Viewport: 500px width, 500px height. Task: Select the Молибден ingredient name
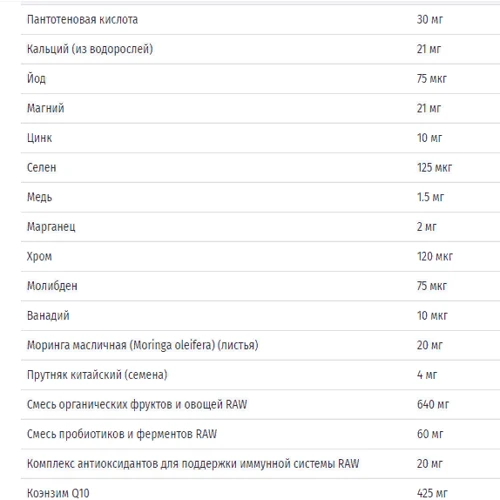(52, 286)
